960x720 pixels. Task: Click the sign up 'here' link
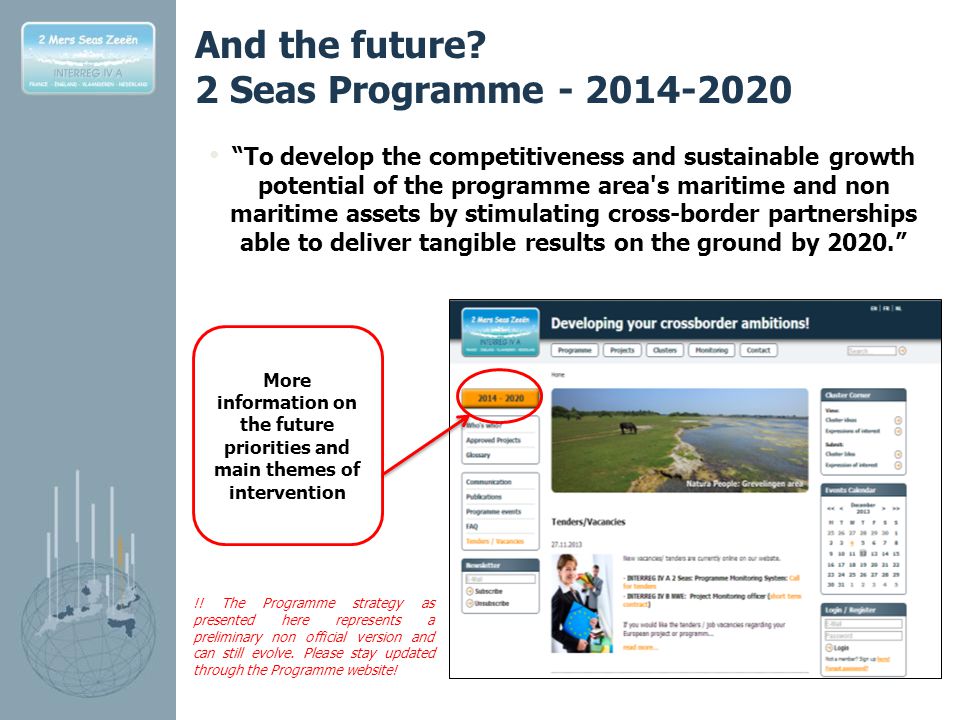click(883, 659)
